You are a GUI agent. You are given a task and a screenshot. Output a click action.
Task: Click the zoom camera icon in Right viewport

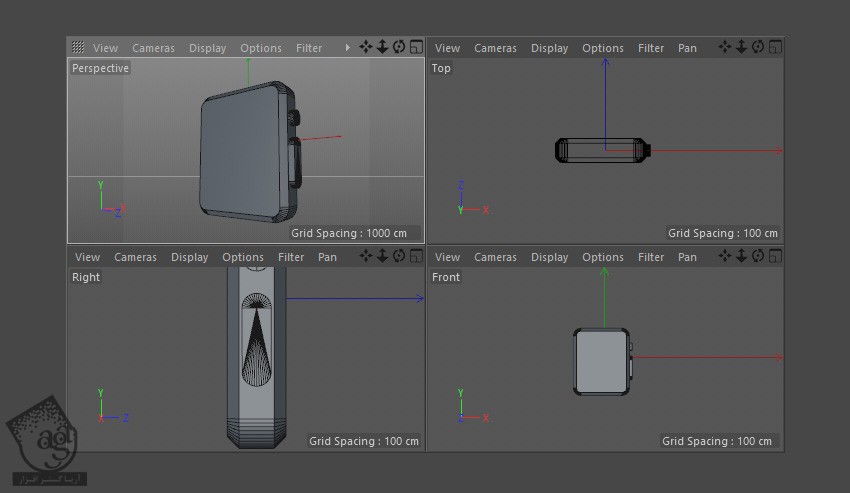tap(382, 257)
